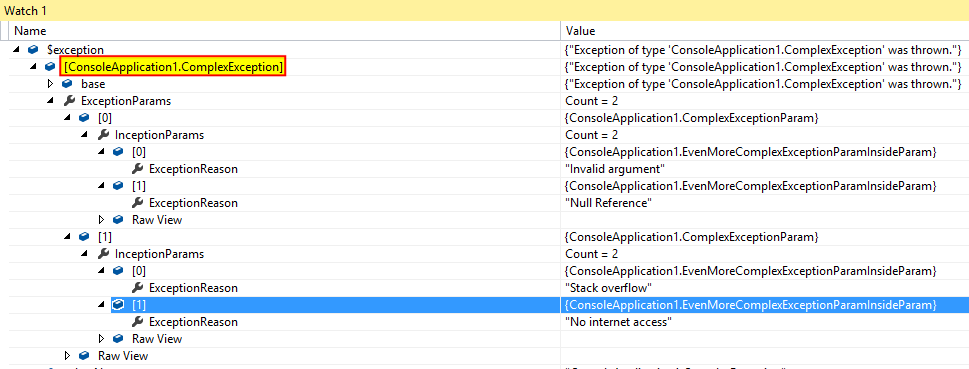Click the wrench icon of "Invalid argument" ExceptionReason

(x=137, y=169)
